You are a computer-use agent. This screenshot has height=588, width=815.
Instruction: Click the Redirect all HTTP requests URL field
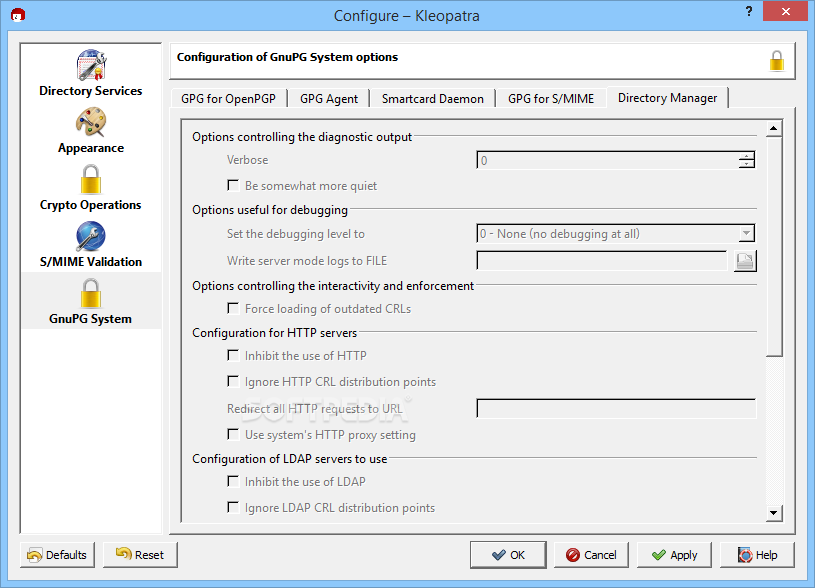point(616,409)
